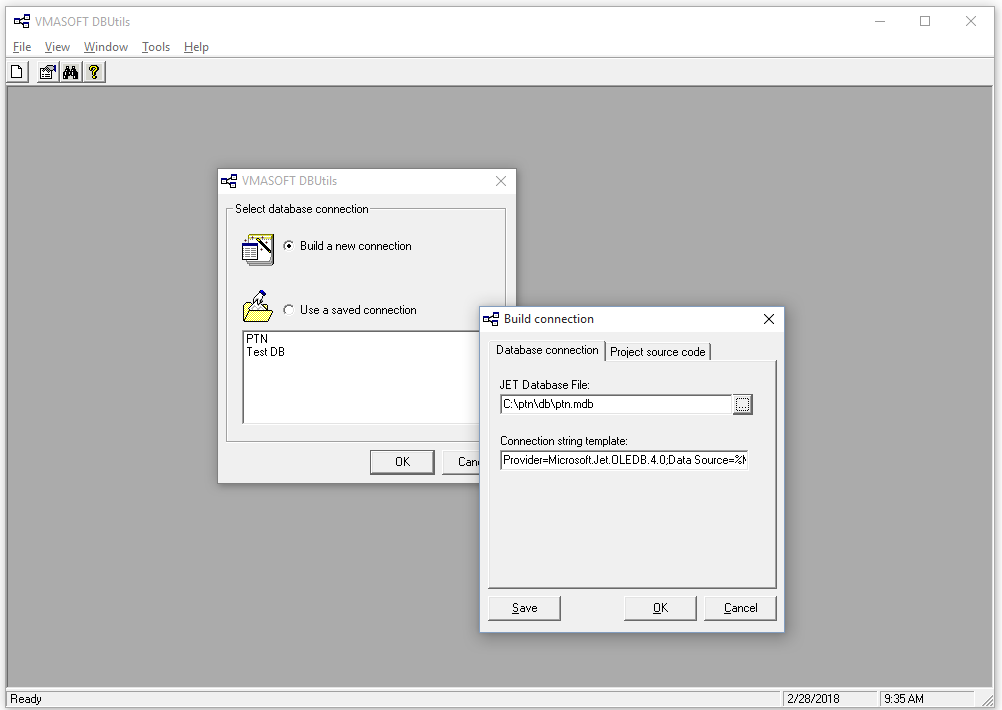Click the 9:35 AM time in status bar
This screenshot has height=710, width=1002.
click(904, 698)
